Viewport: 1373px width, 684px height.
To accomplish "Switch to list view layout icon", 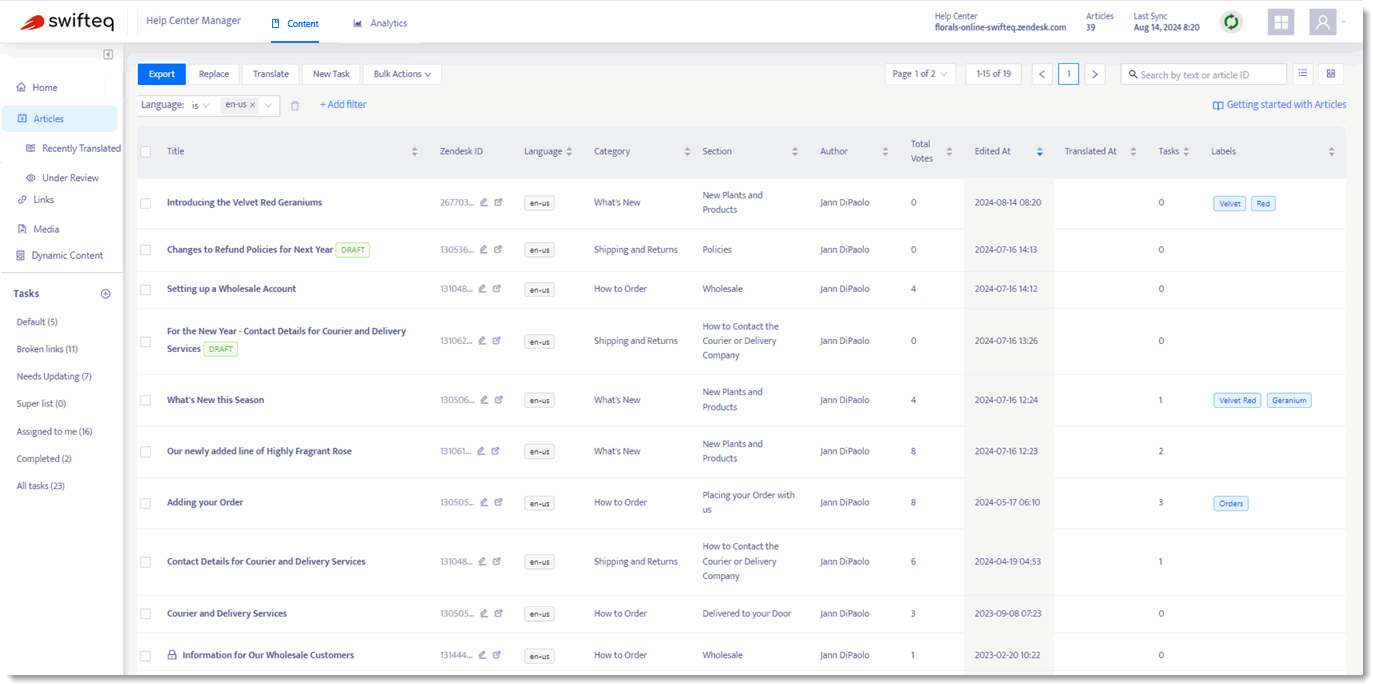I will coord(1303,74).
